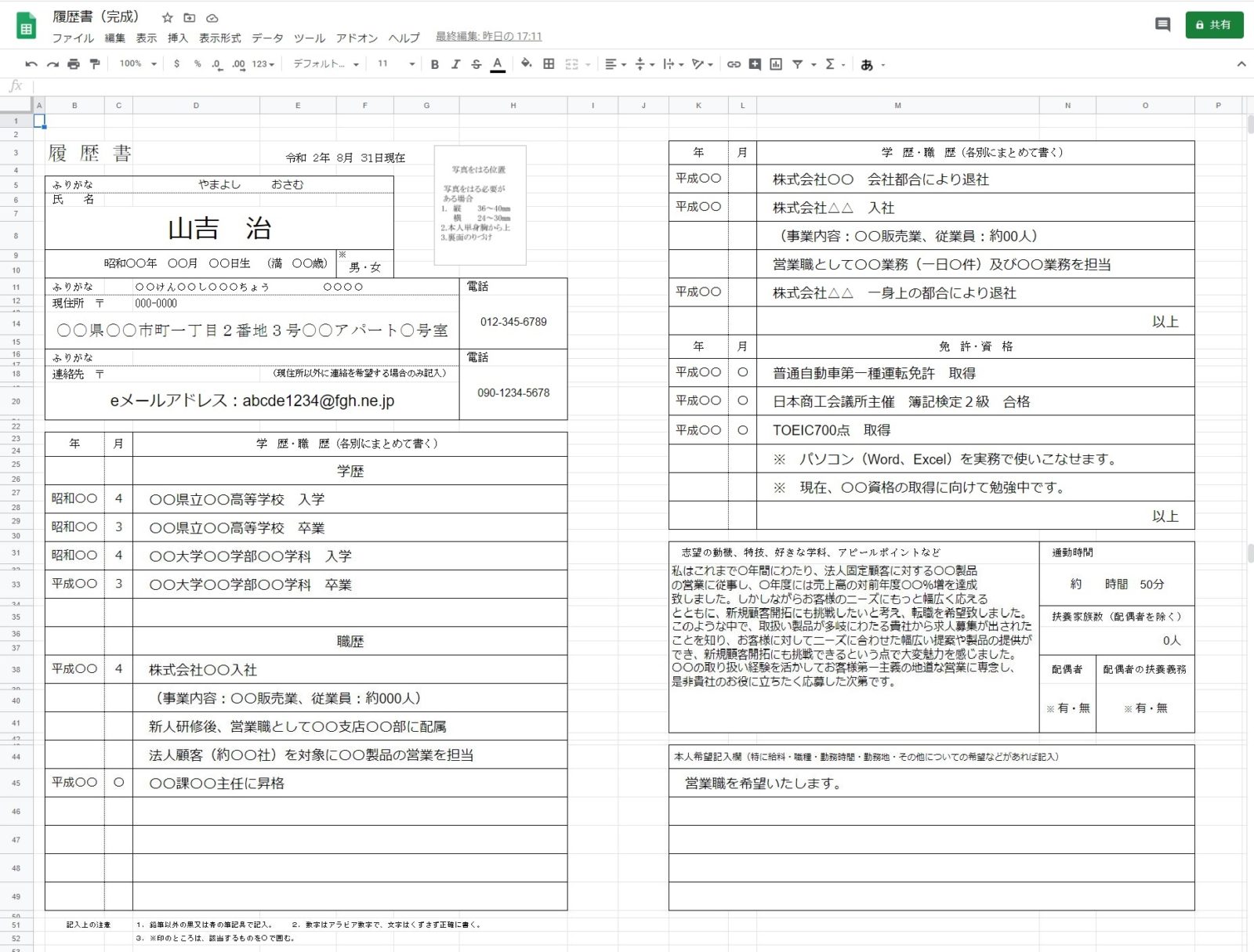Star the 履歴書（完成） document
Viewport: 1254px width, 952px height.
coord(167,17)
